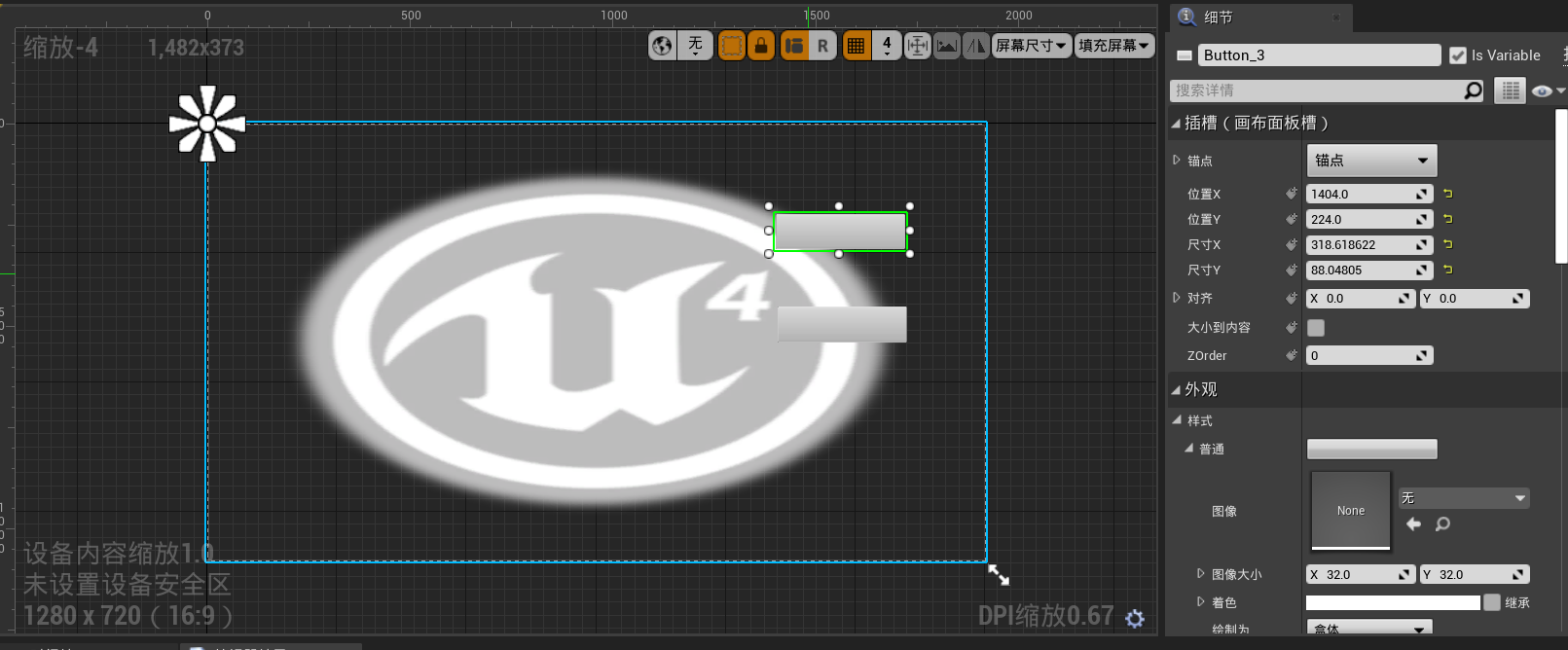Image resolution: width=1568 pixels, height=650 pixels.
Task: Click the 位置X value field
Action: point(1369,194)
